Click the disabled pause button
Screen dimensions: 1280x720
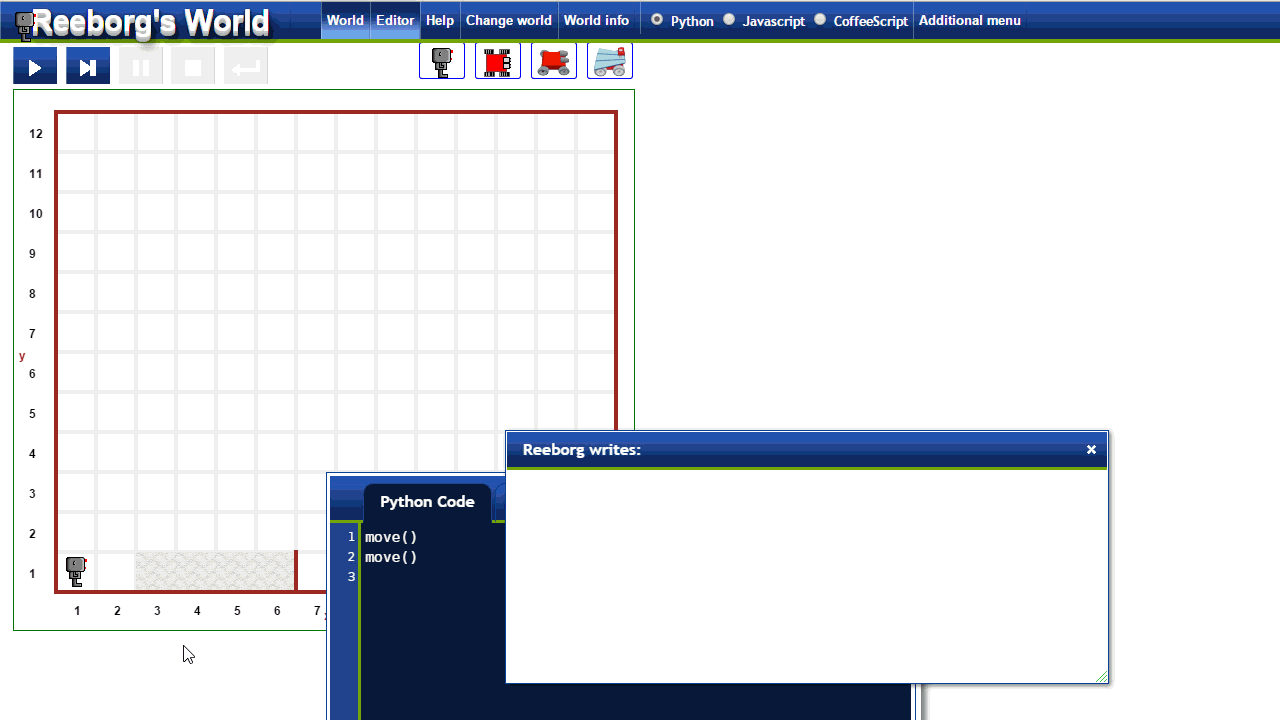pyautogui.click(x=141, y=67)
